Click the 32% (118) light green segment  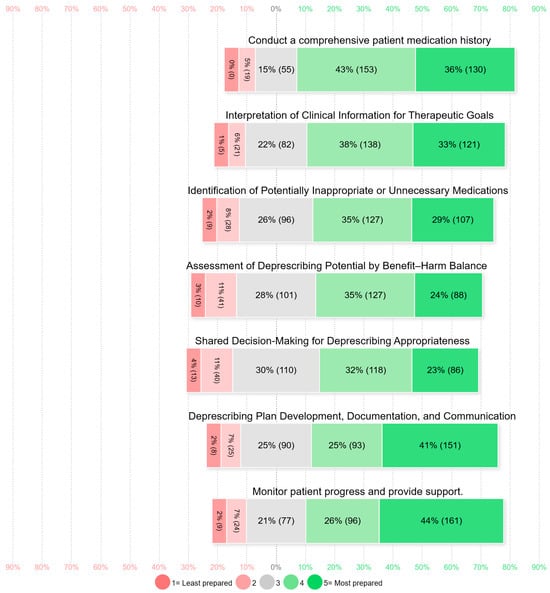click(366, 370)
